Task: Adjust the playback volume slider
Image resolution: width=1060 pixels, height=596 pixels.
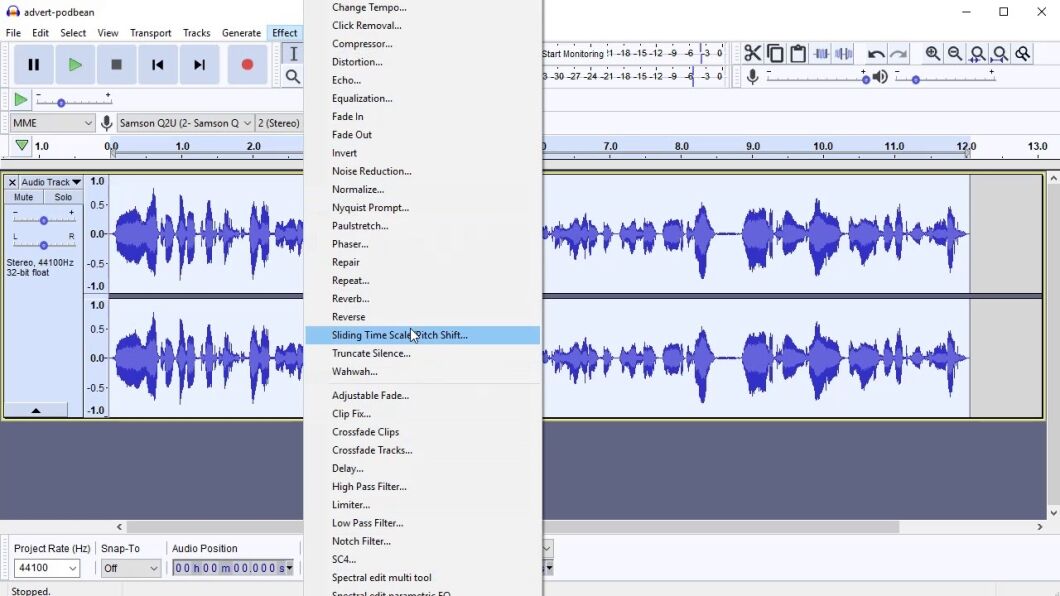Action: [x=916, y=79]
